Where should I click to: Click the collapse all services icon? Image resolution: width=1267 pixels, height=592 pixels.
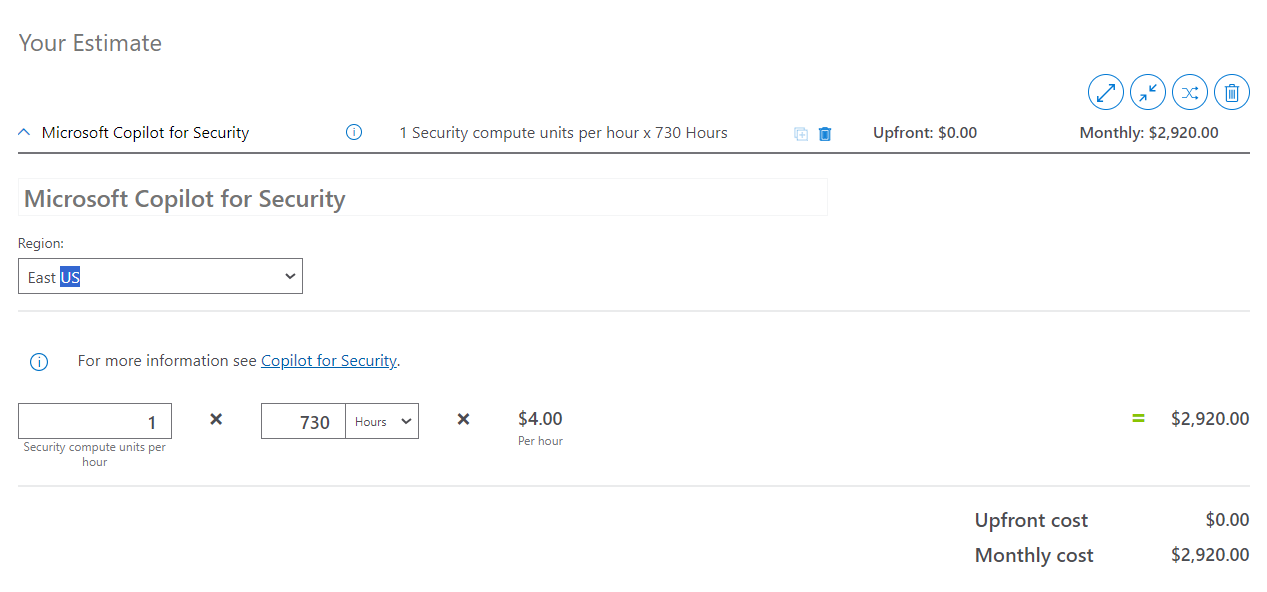pyautogui.click(x=1148, y=93)
